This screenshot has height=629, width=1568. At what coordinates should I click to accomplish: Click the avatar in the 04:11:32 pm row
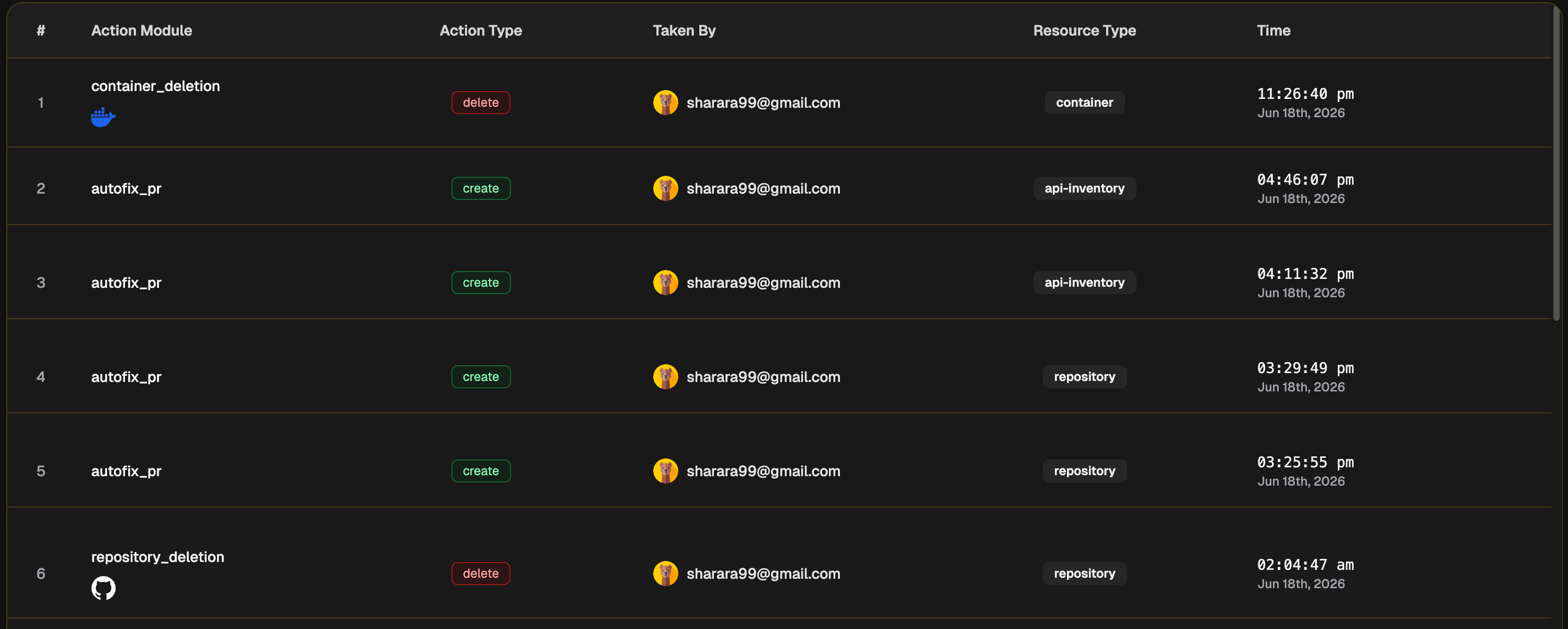tap(665, 283)
